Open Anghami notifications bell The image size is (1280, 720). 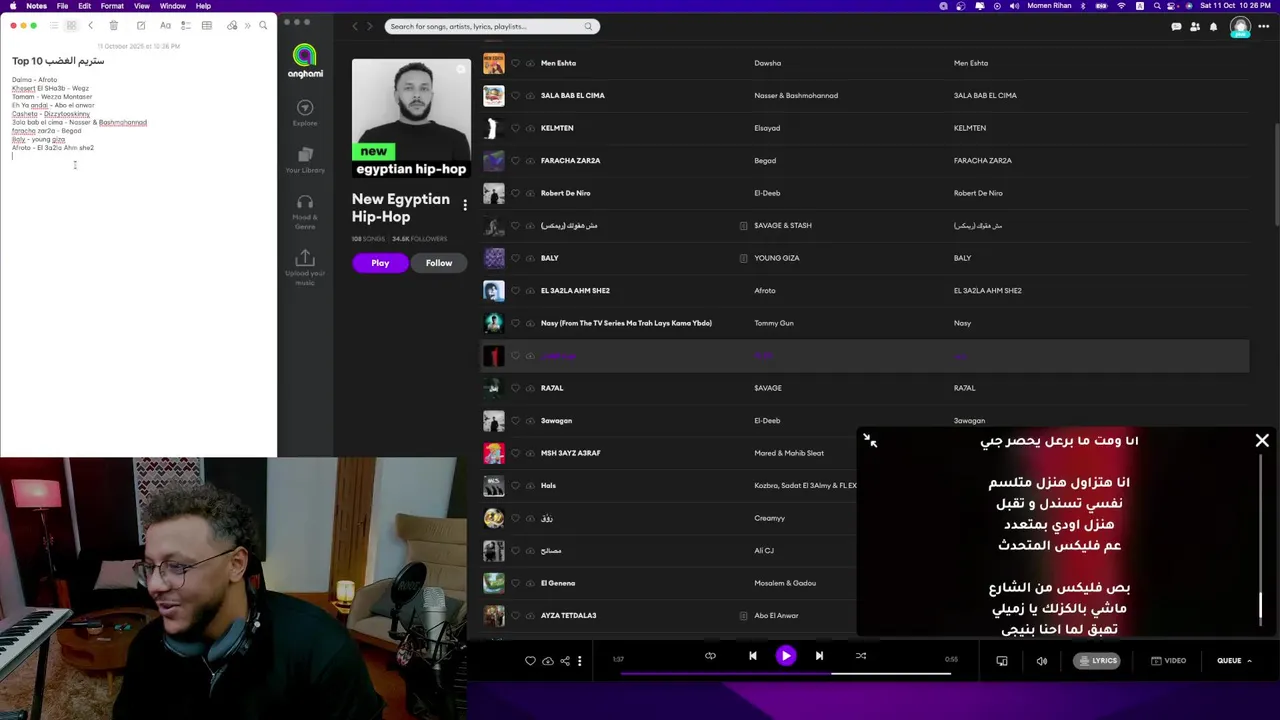pyautogui.click(x=1213, y=26)
